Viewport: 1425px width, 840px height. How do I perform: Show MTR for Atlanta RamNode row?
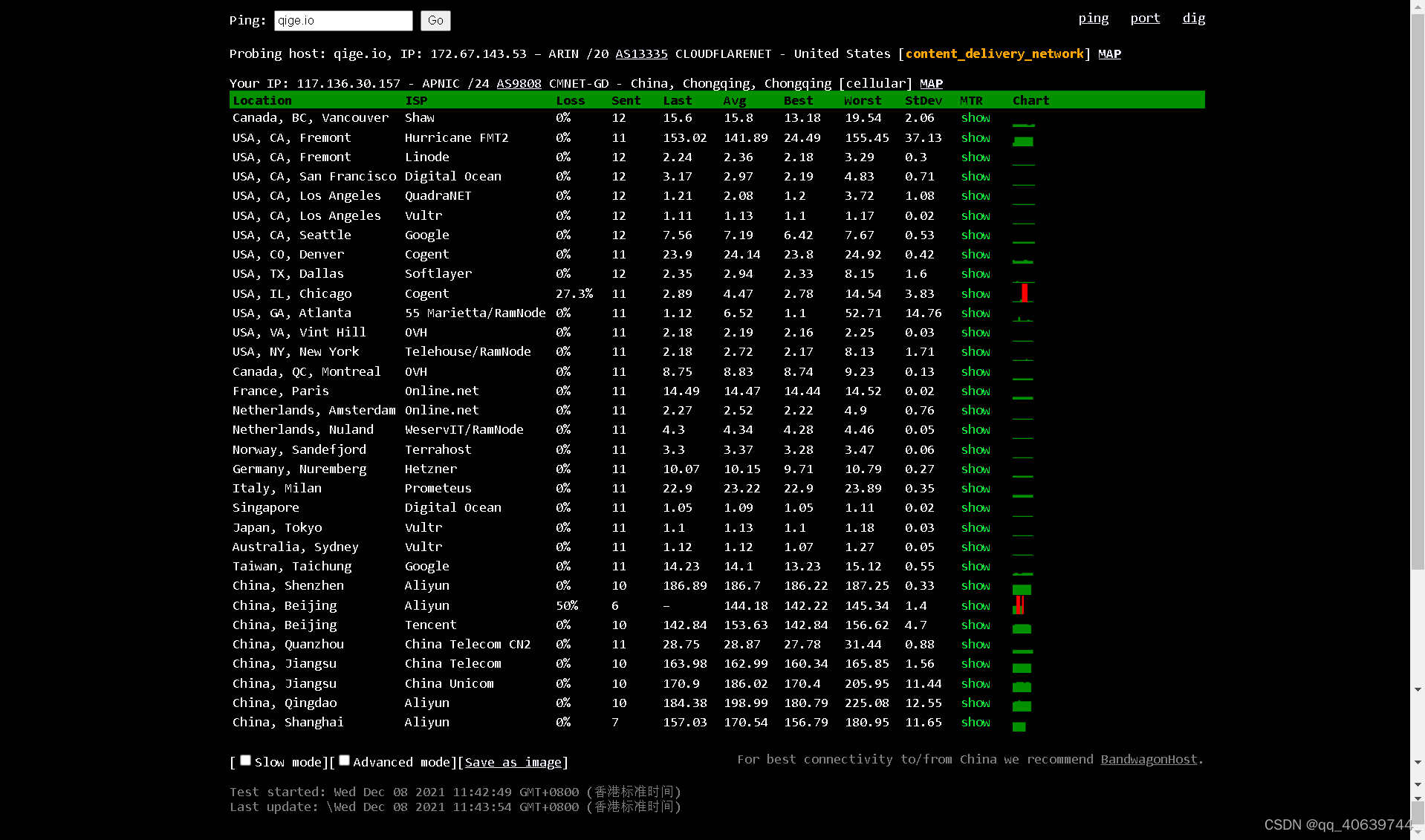pyautogui.click(x=976, y=313)
